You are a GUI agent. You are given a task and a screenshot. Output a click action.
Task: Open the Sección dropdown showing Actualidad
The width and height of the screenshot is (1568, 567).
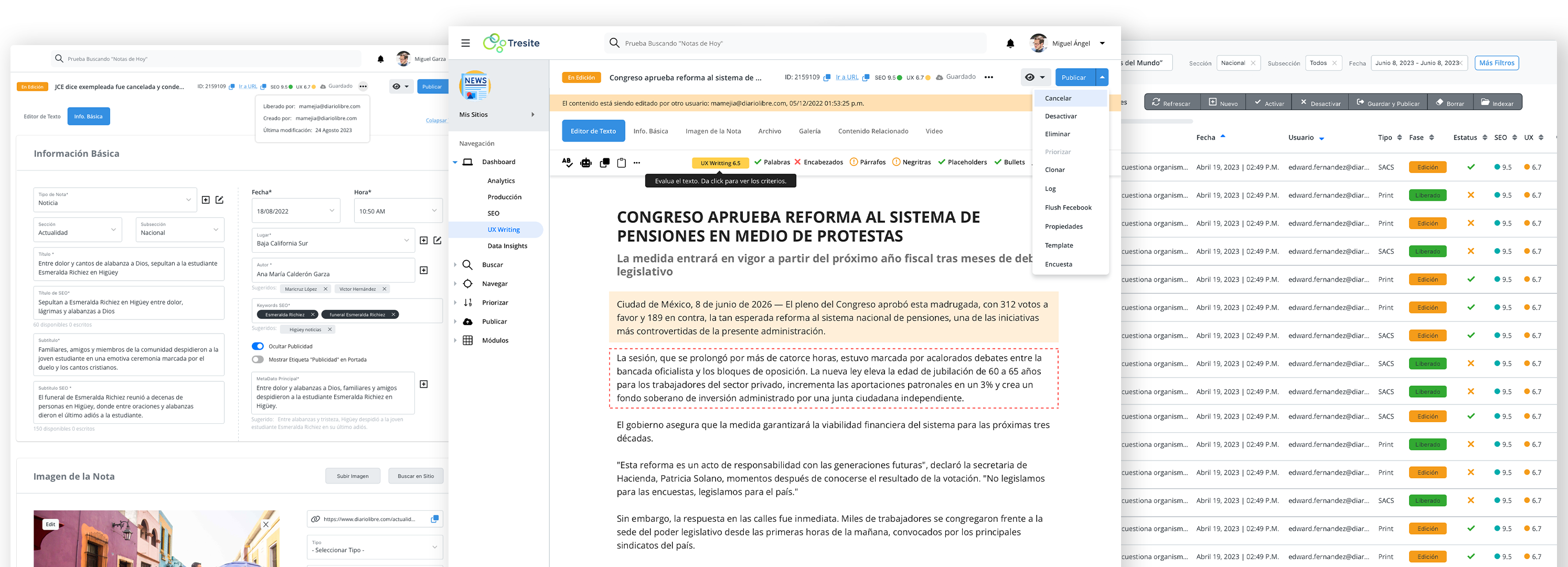[x=78, y=229]
